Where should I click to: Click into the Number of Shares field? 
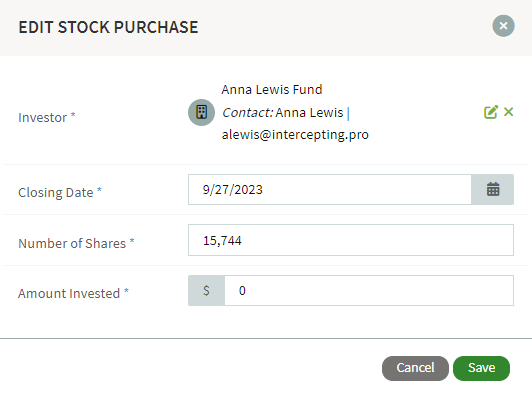351,240
